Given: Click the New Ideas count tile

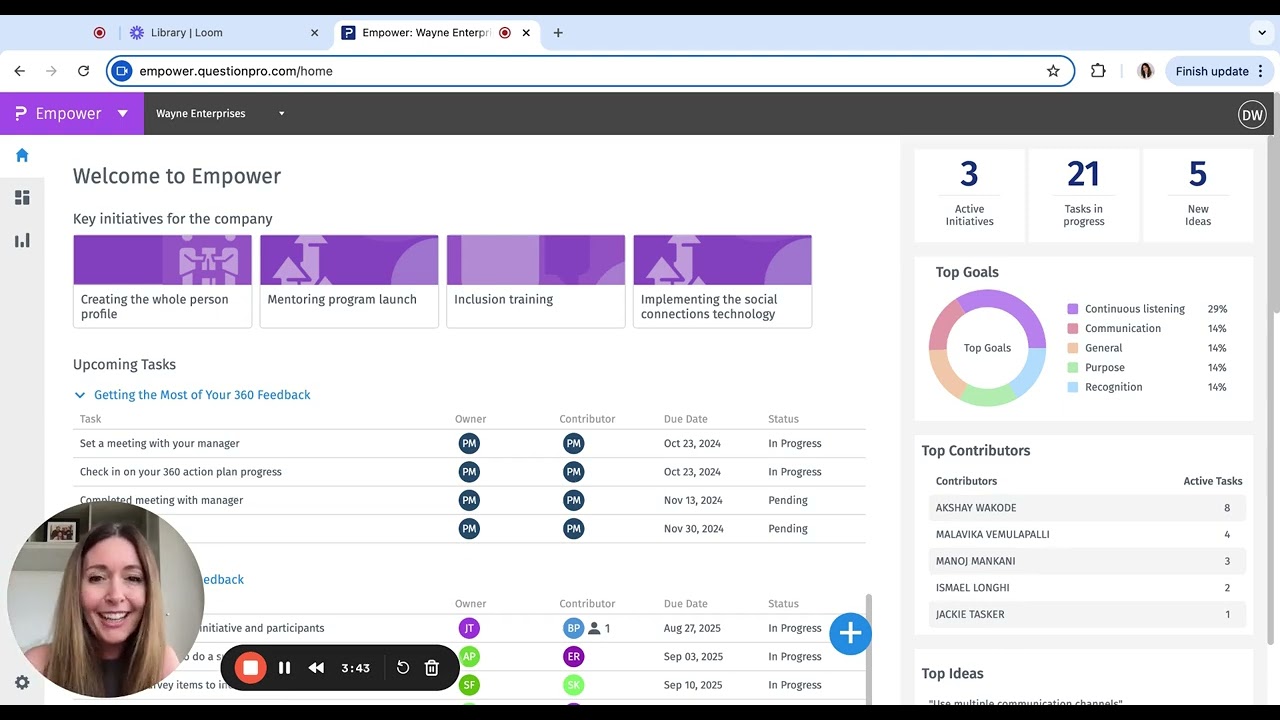Looking at the screenshot, I should point(1198,195).
